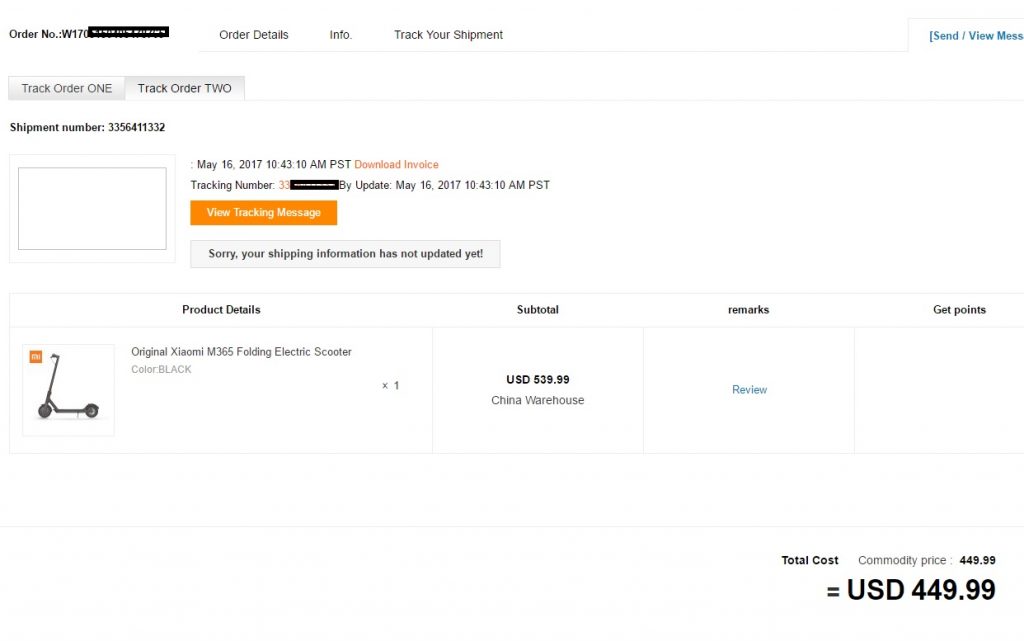Click the USD 539.99 subtotal value

click(x=537, y=379)
